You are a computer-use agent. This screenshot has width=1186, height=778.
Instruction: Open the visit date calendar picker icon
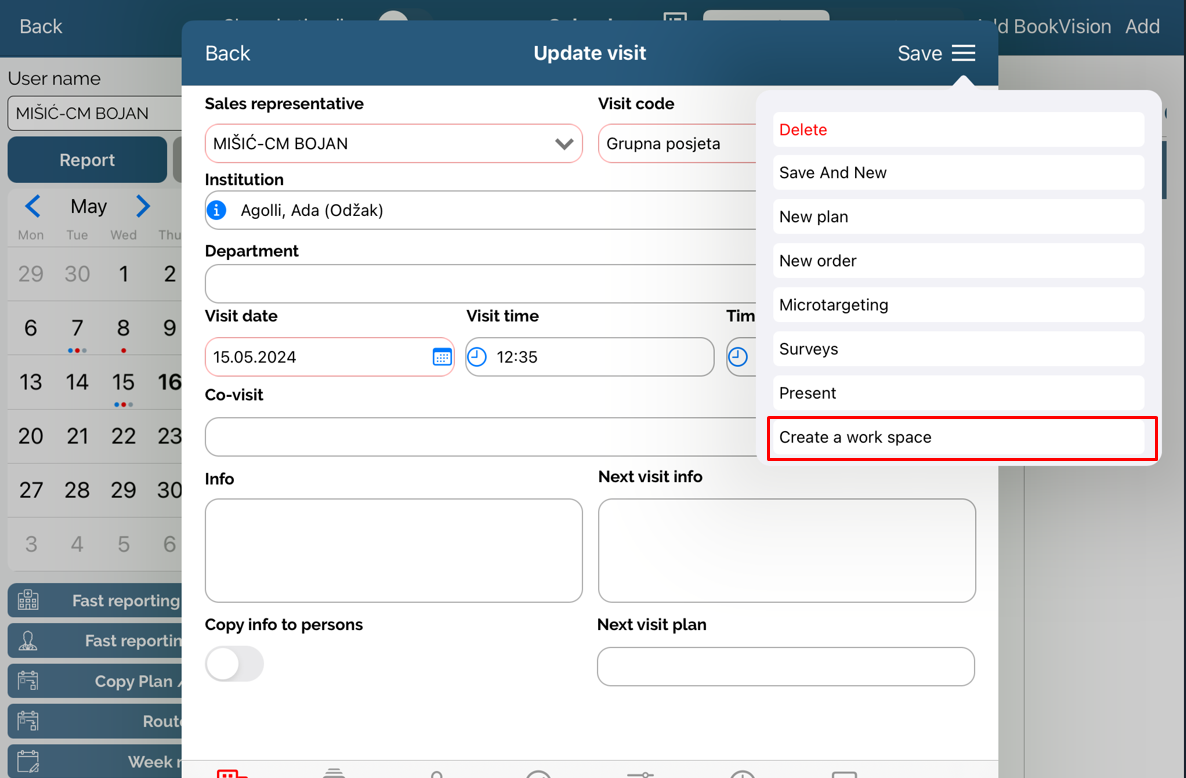click(x=441, y=357)
